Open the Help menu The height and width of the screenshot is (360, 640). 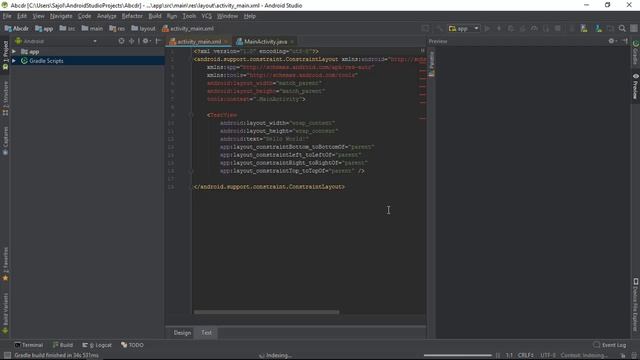(x=249, y=16)
